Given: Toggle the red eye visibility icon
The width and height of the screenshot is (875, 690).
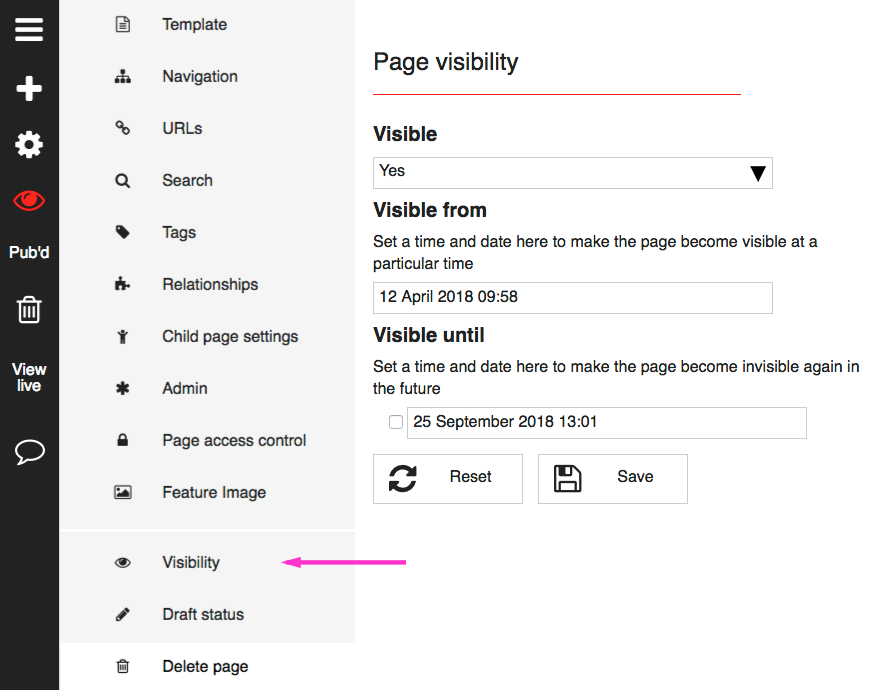Looking at the screenshot, I should coord(29,200).
